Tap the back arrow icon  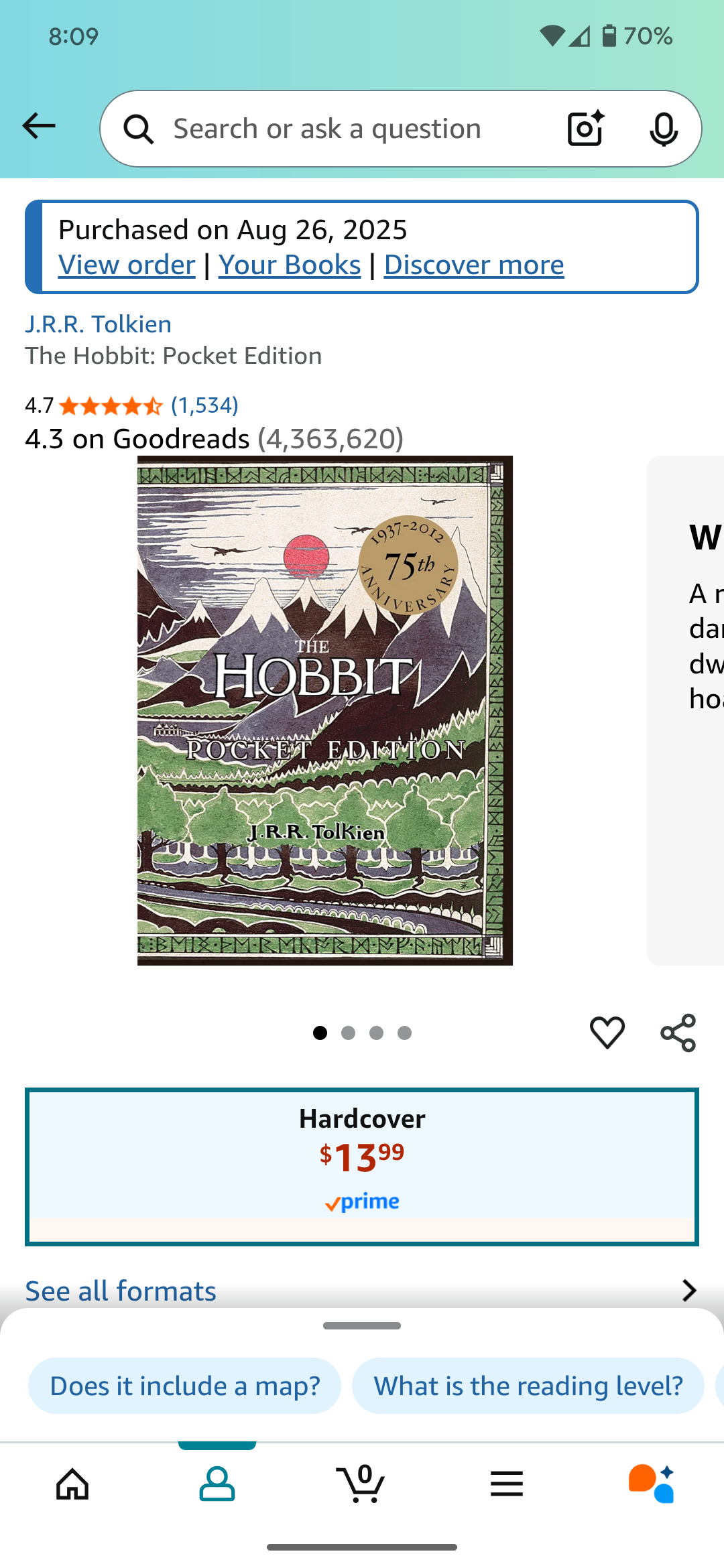tap(39, 126)
